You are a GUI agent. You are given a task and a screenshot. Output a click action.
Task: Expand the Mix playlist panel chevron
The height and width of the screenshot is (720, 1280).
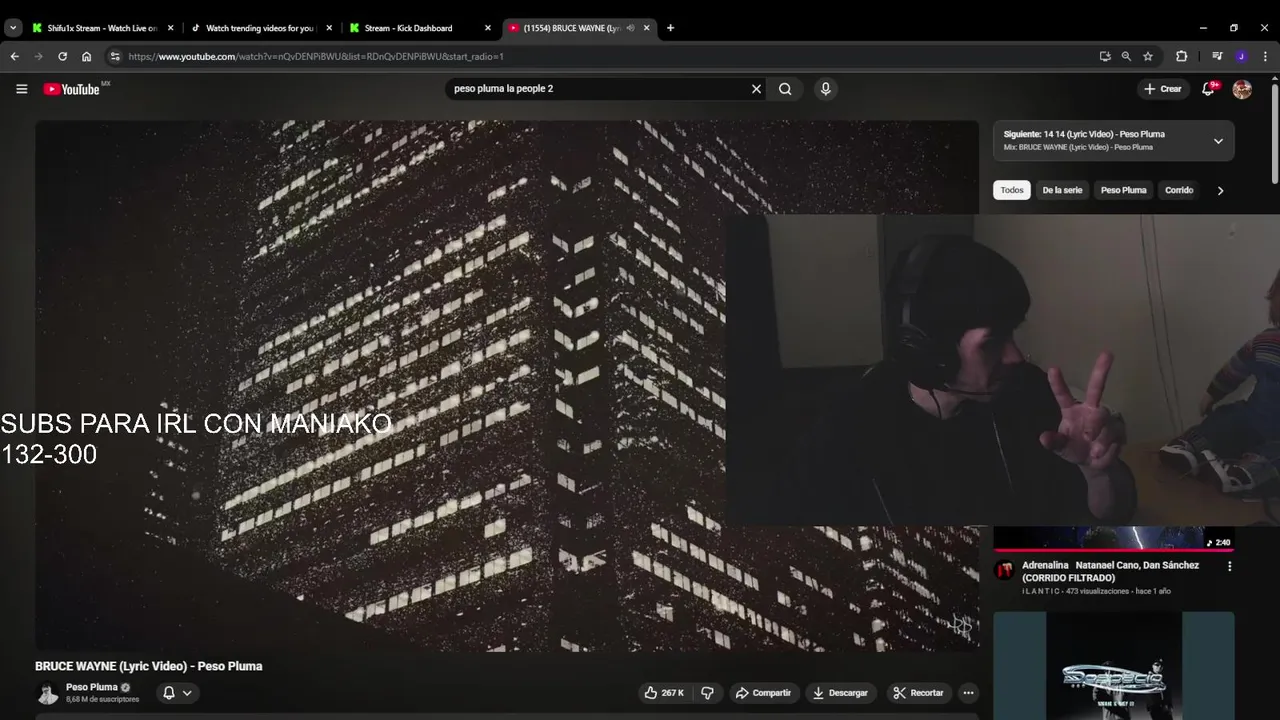pyautogui.click(x=1218, y=141)
